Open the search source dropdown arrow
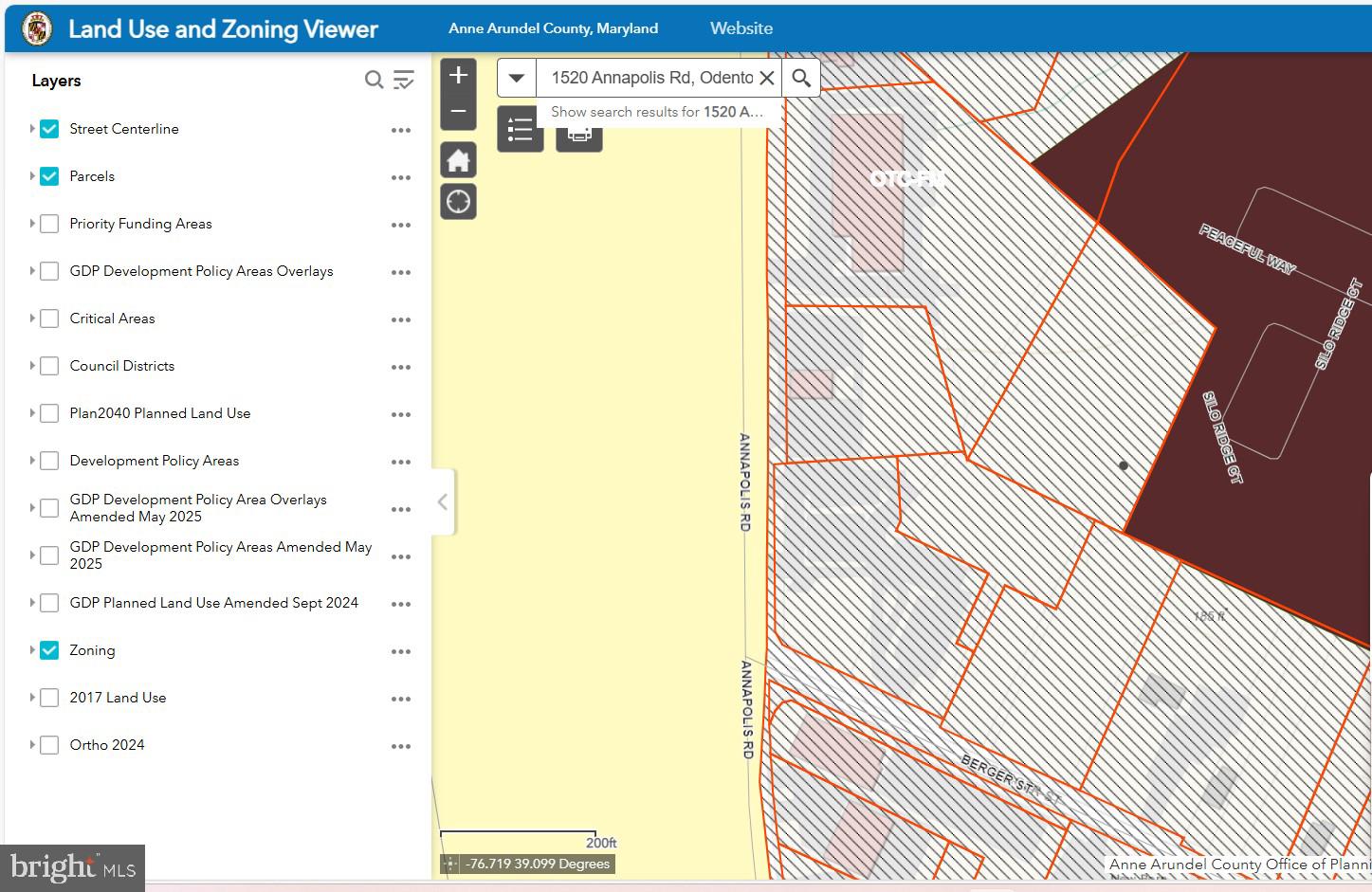Screen dimensions: 1372x892 (x=517, y=78)
